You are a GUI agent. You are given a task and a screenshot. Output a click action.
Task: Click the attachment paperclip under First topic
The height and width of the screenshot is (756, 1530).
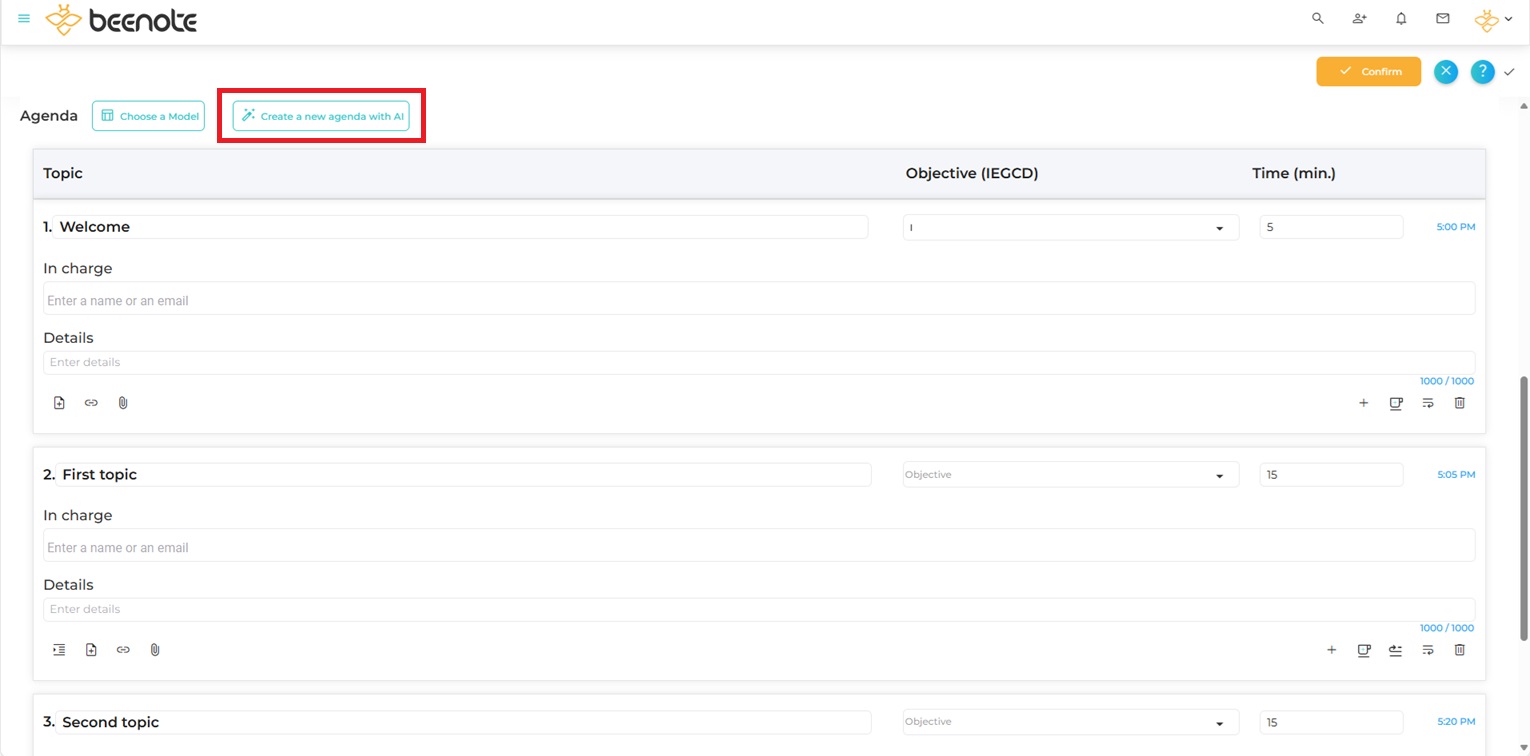(x=155, y=650)
